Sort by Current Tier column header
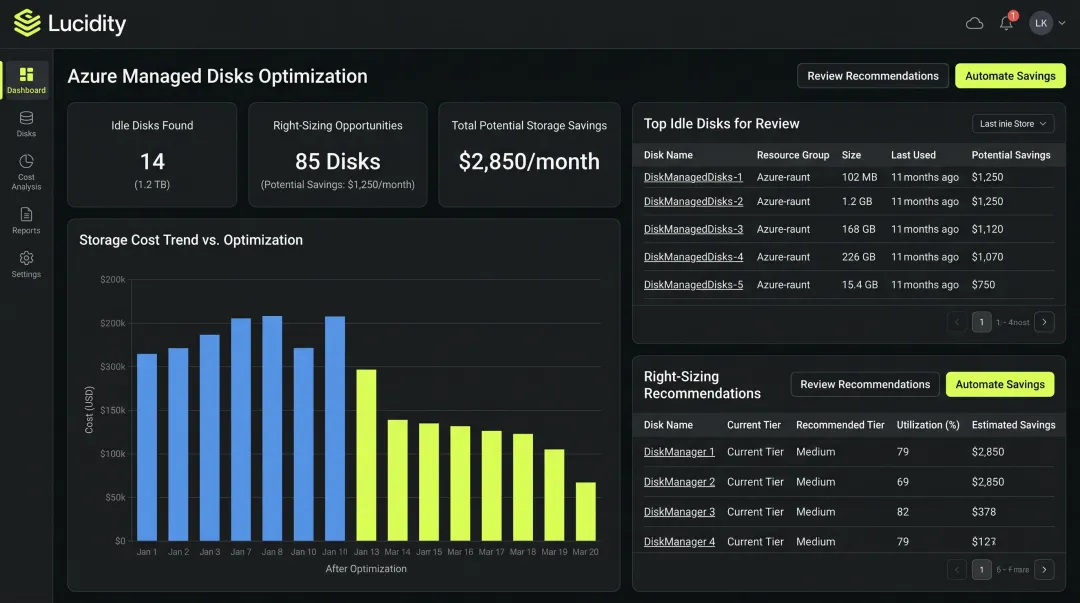 coord(754,425)
